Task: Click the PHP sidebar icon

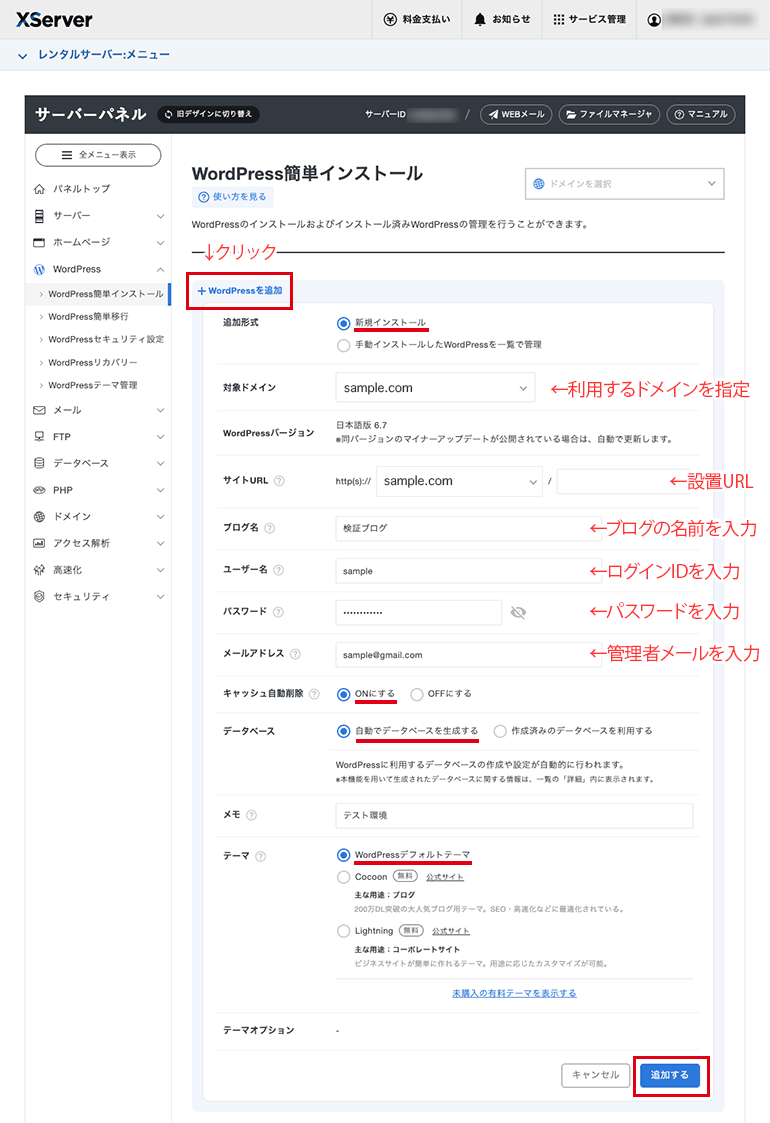Action: [x=39, y=490]
